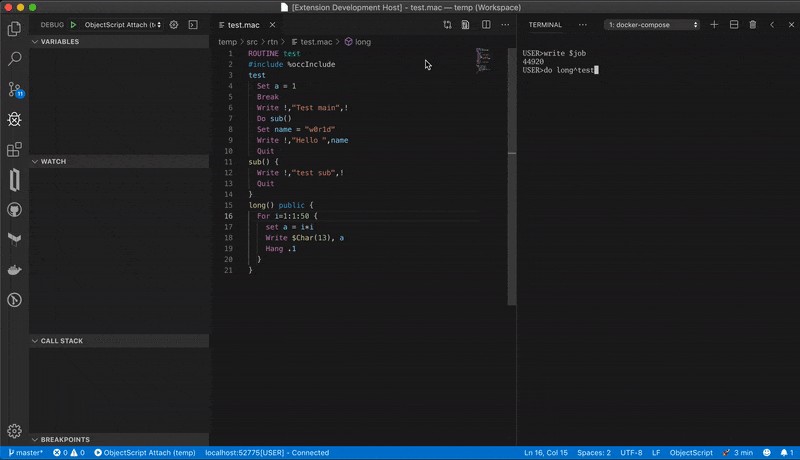Collapse the VARIABLES section
This screenshot has width=800, height=460.
(x=59, y=42)
